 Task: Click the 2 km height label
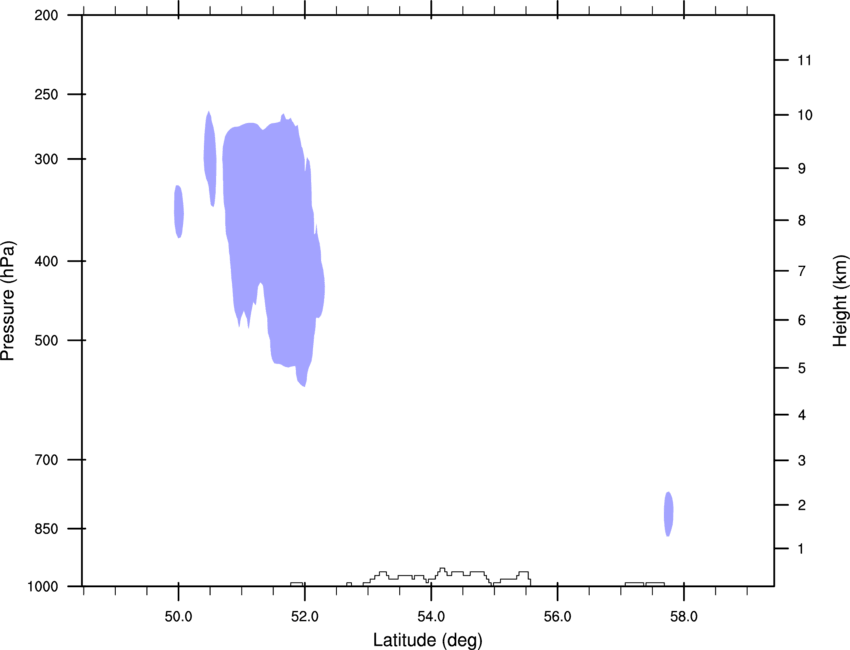[x=802, y=505]
